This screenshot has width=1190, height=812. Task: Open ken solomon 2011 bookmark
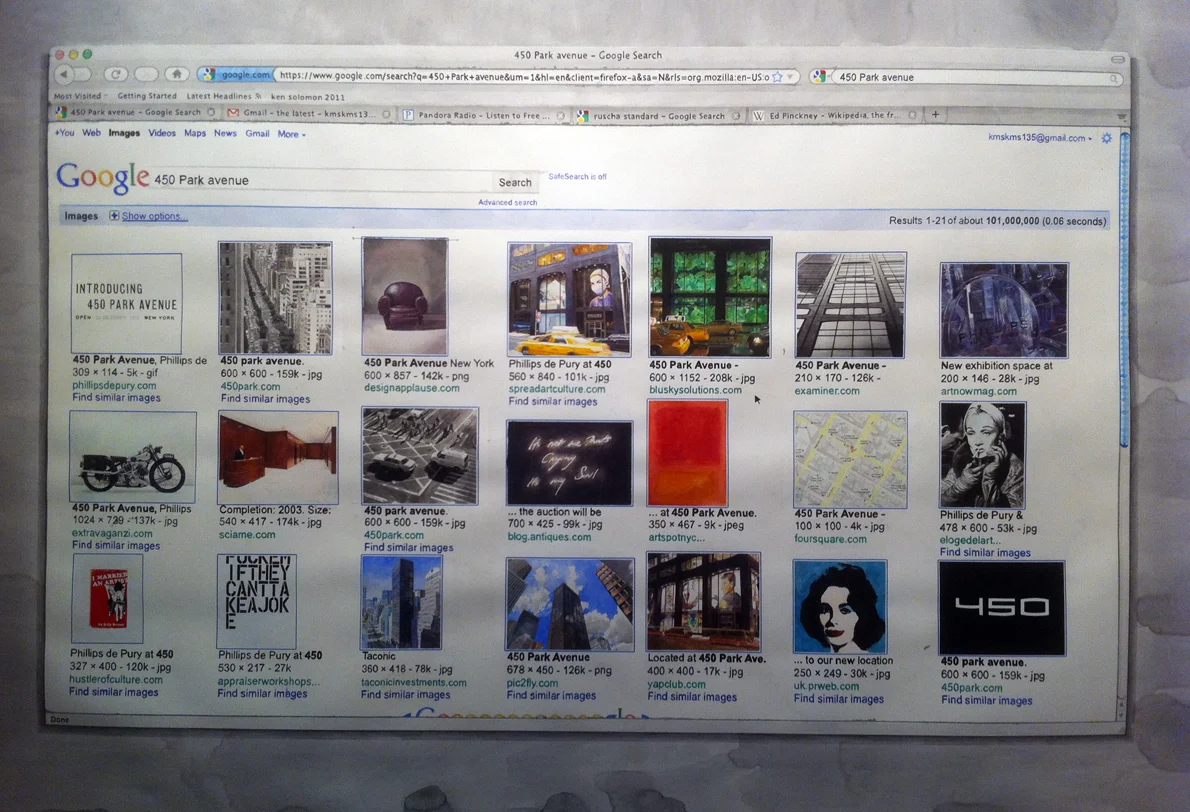(307, 97)
